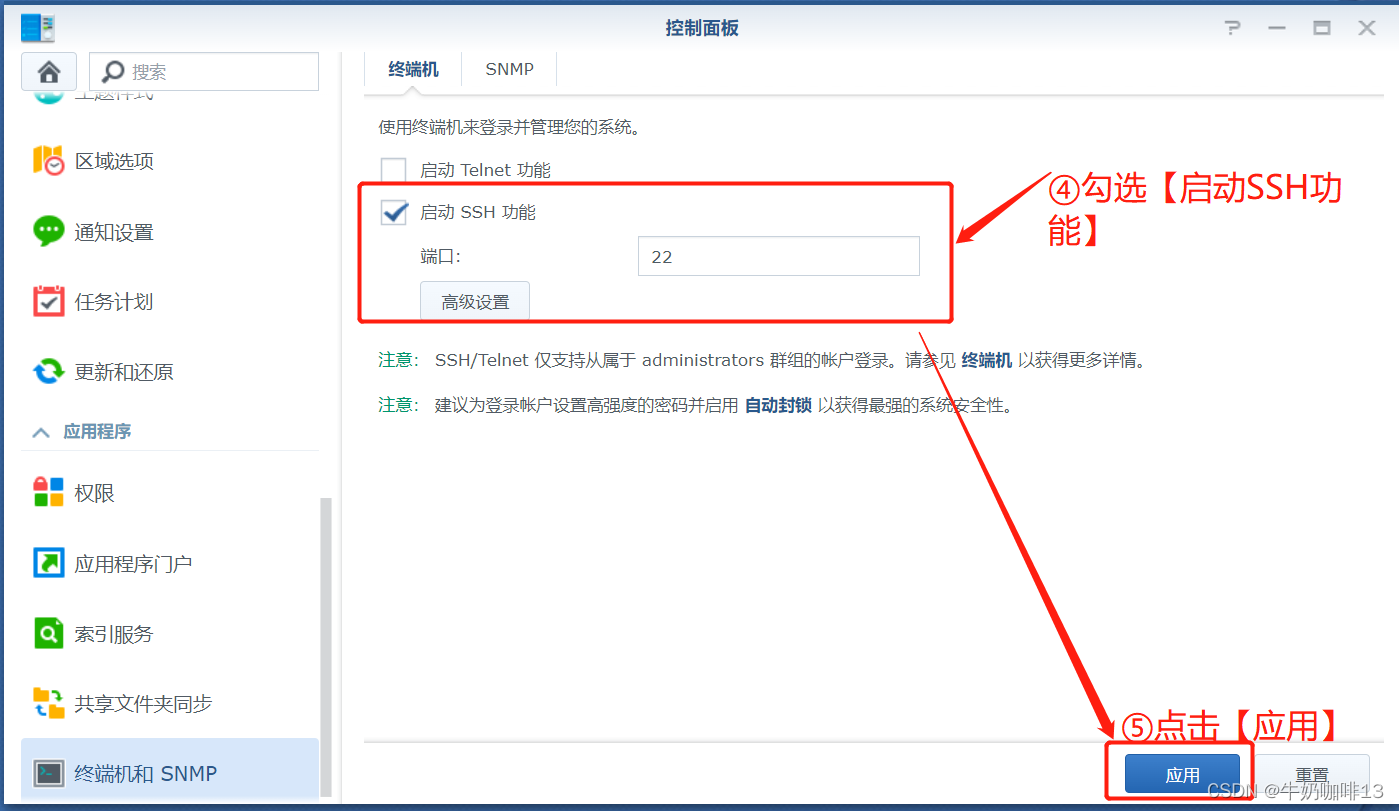Open the 权限 settings

[x=170, y=493]
